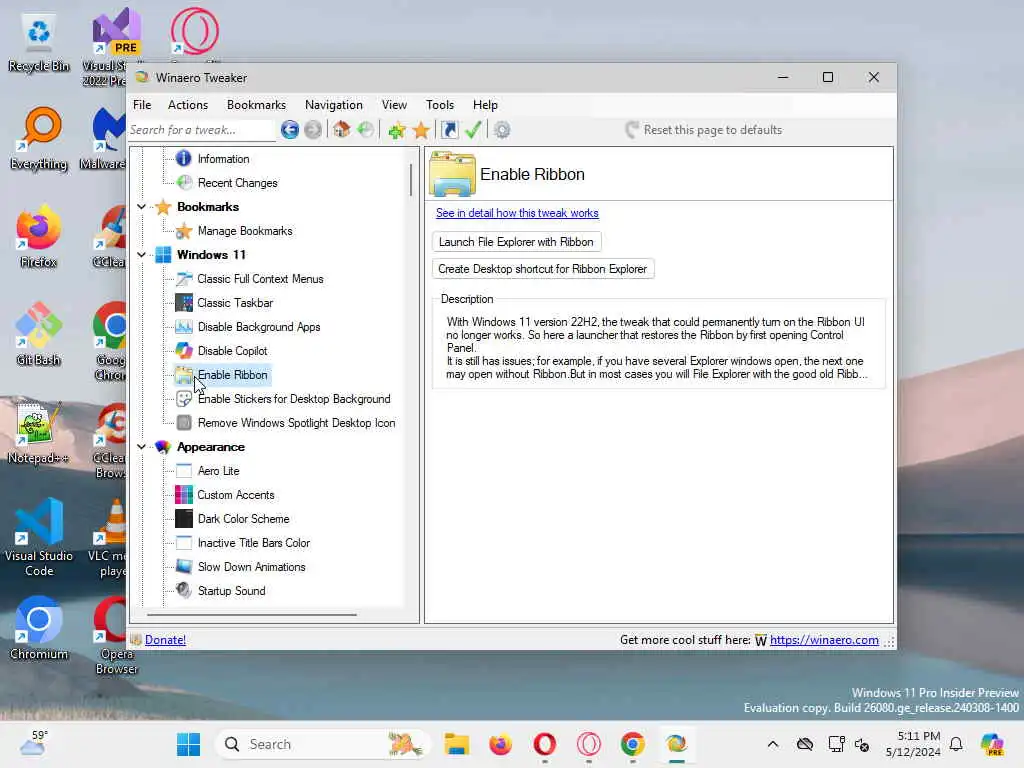Viewport: 1024px width, 768px height.
Task: Click Reset this page to defaults
Action: [704, 130]
